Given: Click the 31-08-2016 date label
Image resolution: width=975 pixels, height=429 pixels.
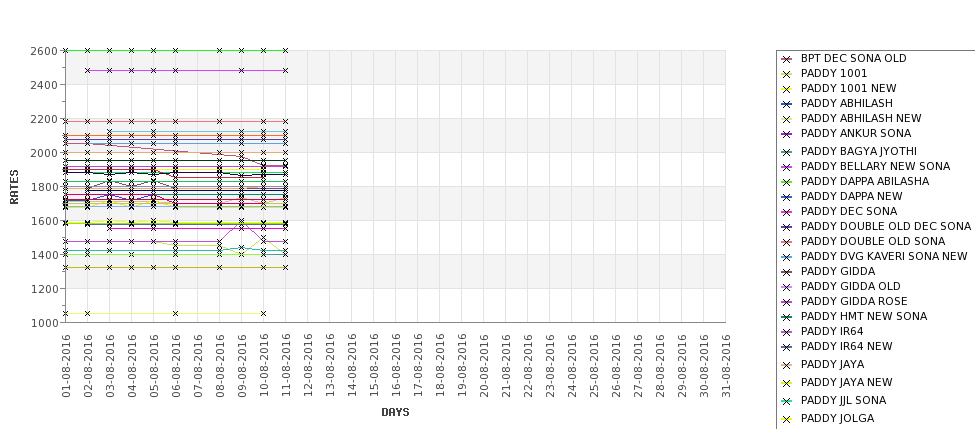Looking at the screenshot, I should coord(725,366).
